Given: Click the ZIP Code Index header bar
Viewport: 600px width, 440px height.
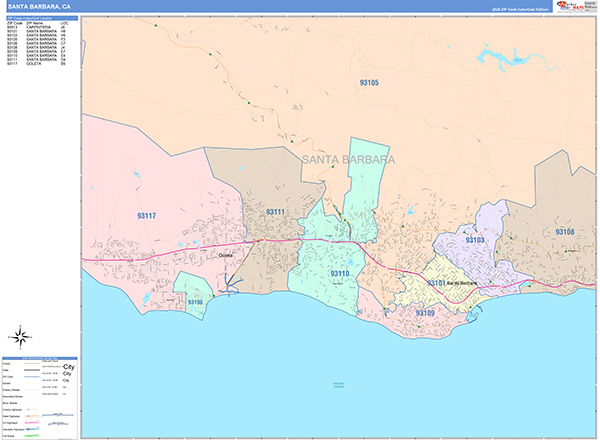Looking at the screenshot, I should [42, 18].
